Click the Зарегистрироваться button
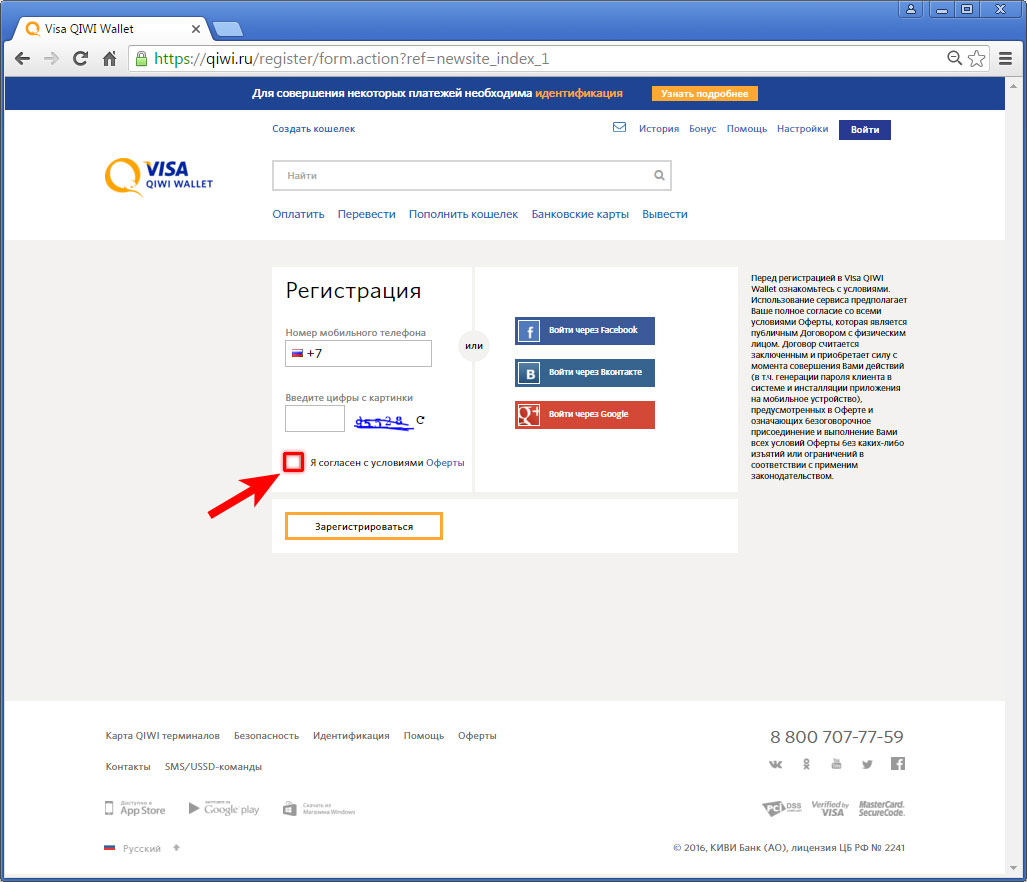 (x=364, y=526)
